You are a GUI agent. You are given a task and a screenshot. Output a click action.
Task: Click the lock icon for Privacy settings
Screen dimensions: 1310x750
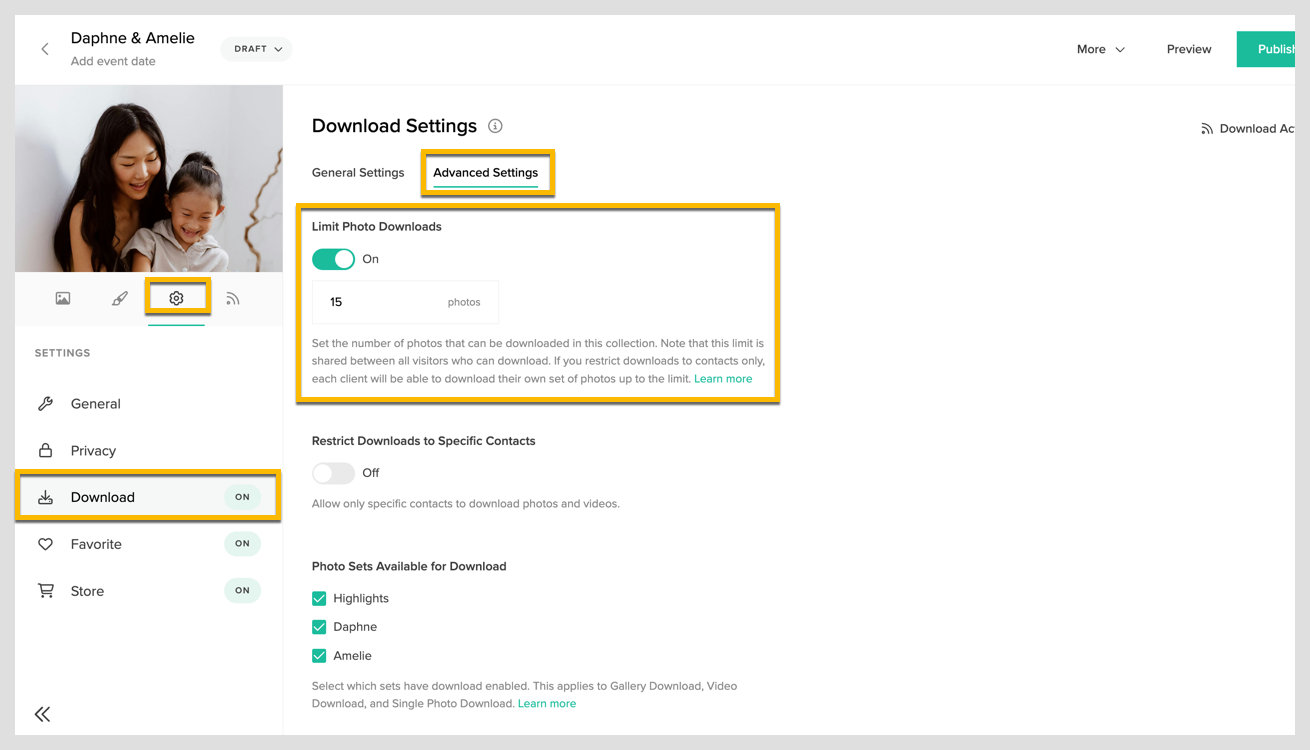[46, 450]
